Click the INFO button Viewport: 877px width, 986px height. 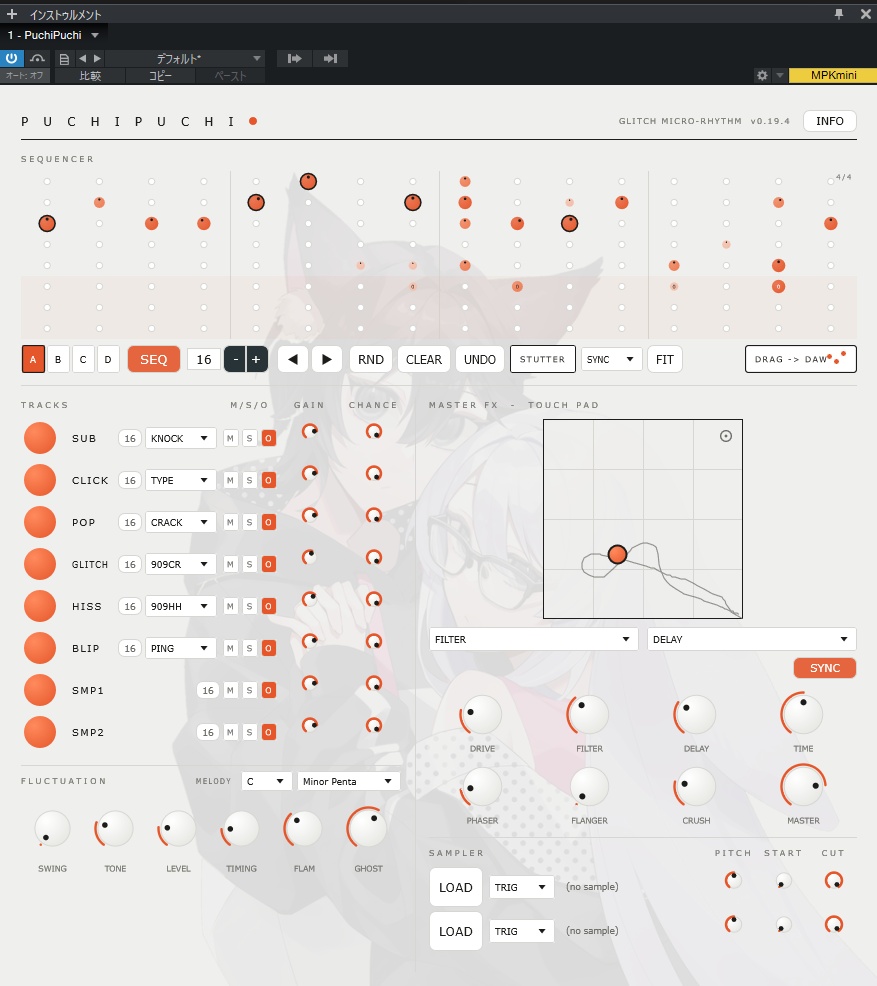[830, 121]
